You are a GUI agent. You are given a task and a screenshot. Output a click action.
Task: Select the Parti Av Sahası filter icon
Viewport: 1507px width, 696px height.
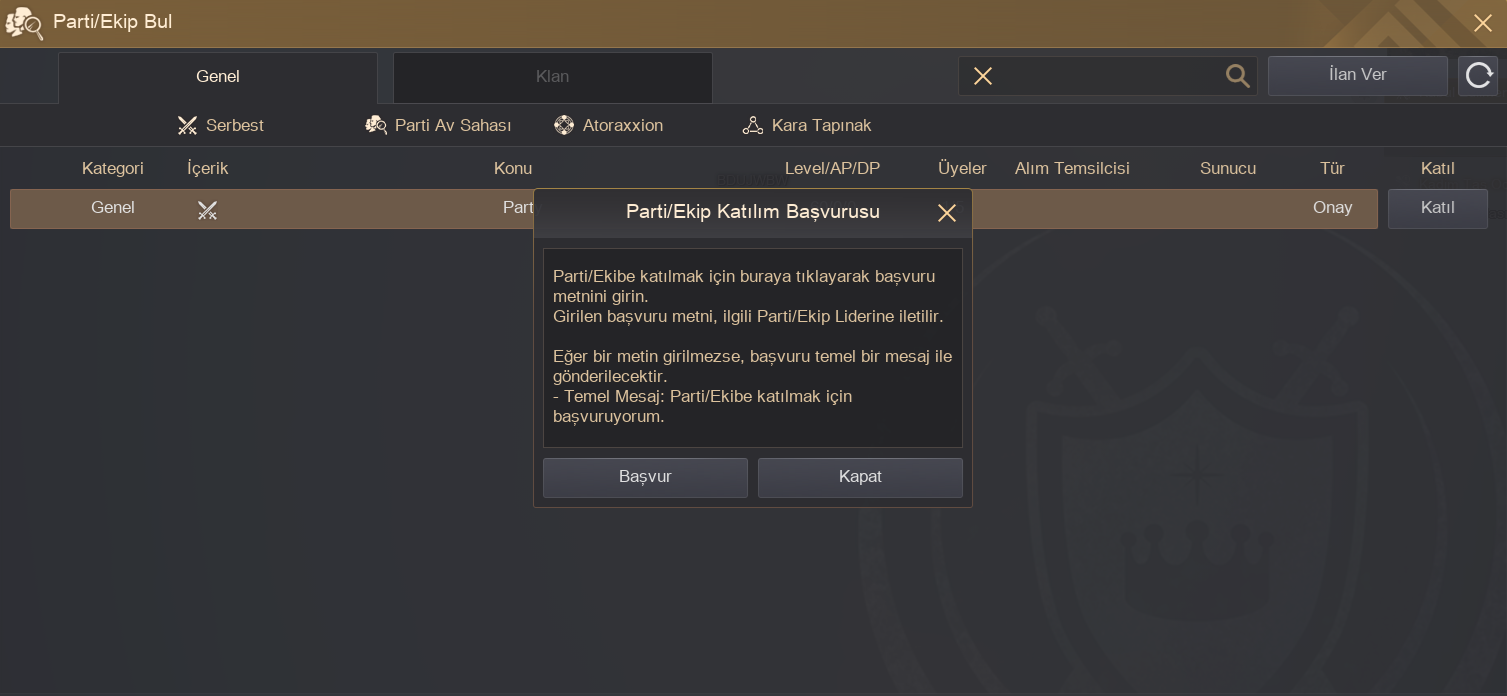tap(376, 126)
